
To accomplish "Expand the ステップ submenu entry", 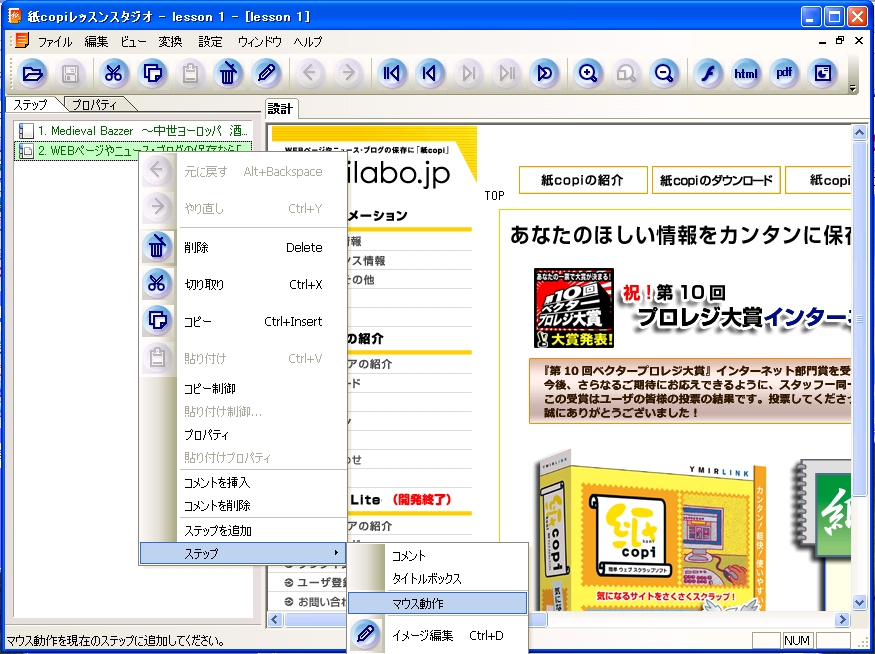I will click(x=243, y=554).
